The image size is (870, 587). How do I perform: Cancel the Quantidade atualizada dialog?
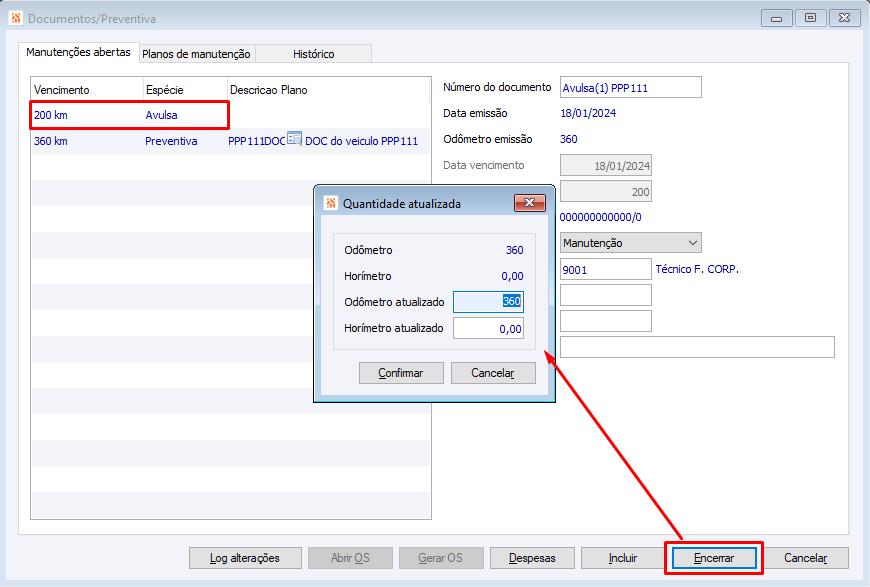click(493, 373)
